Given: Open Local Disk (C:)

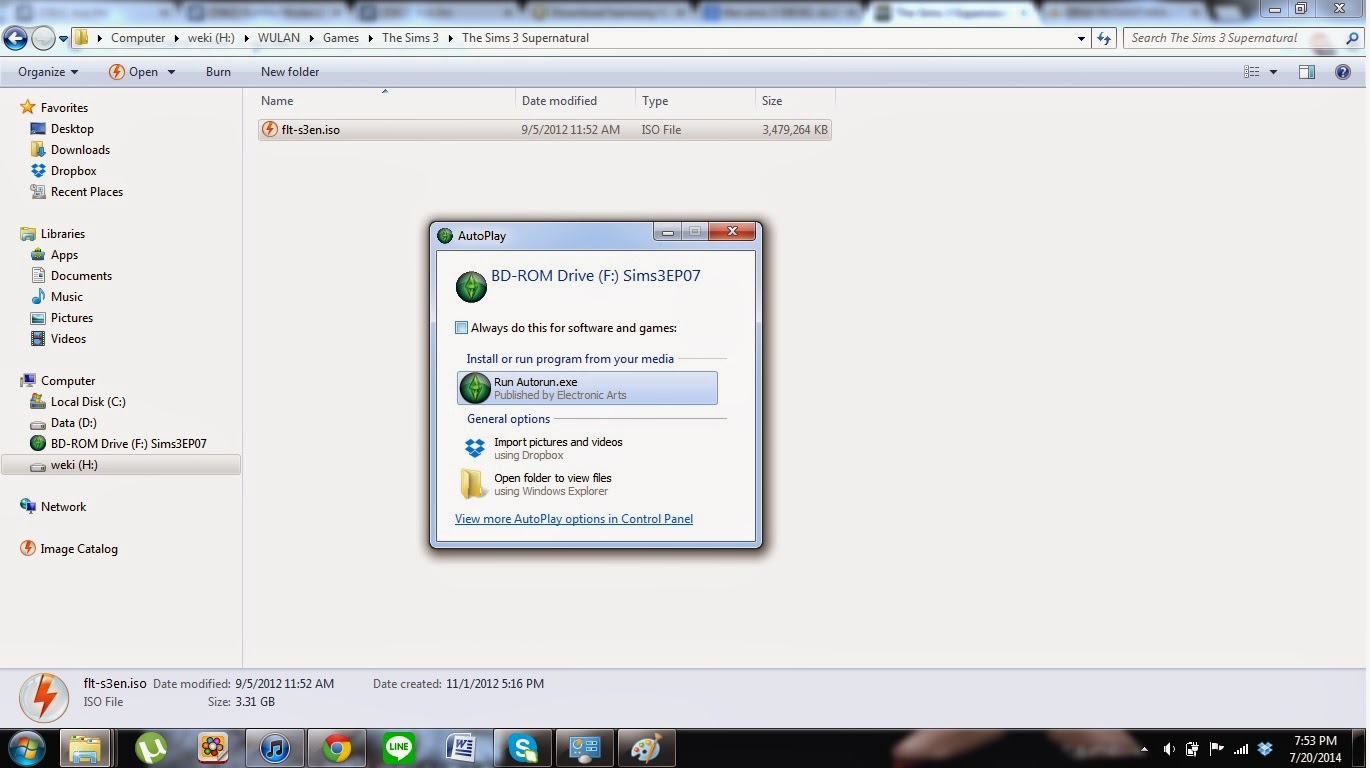Looking at the screenshot, I should click(88, 402).
